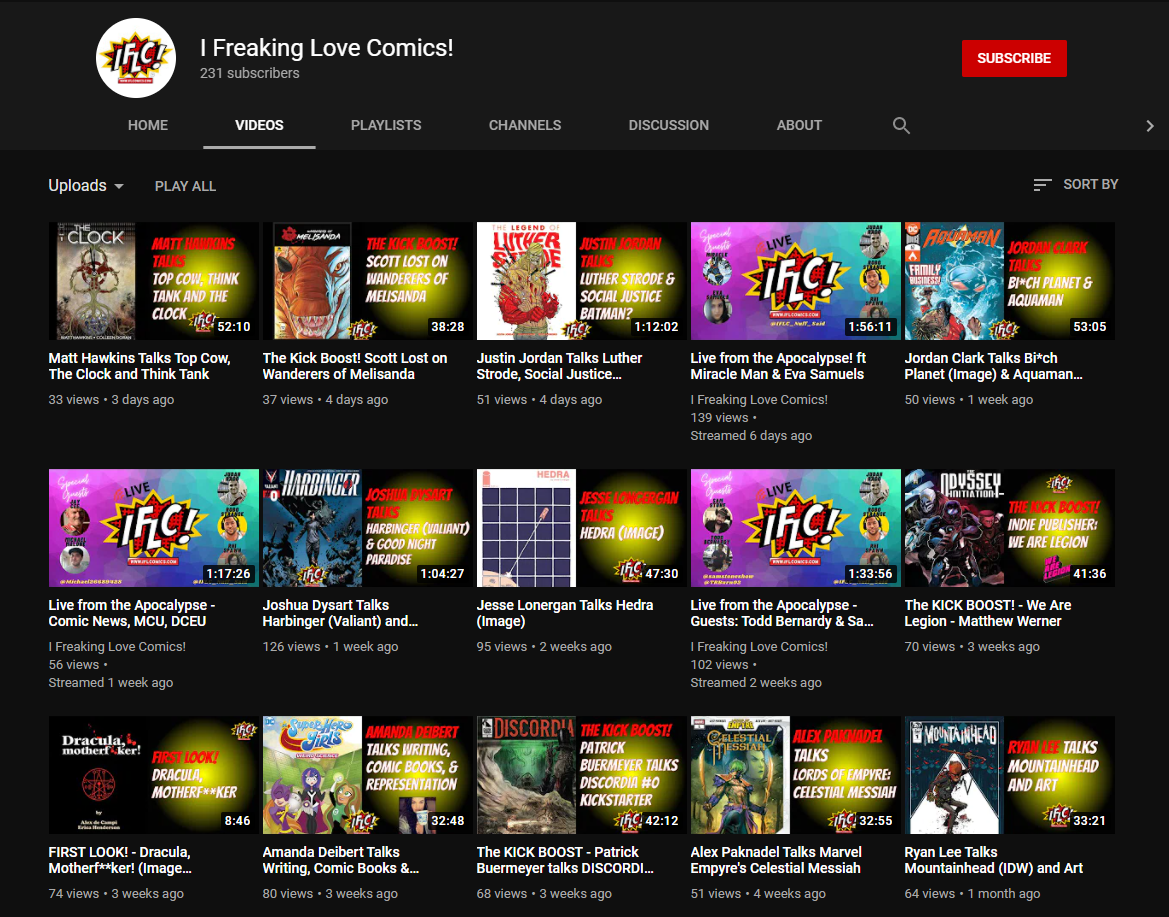Screen dimensions: 1169x917
Task: Click the right chevron to show more tabs
Action: pyautogui.click(x=1150, y=126)
